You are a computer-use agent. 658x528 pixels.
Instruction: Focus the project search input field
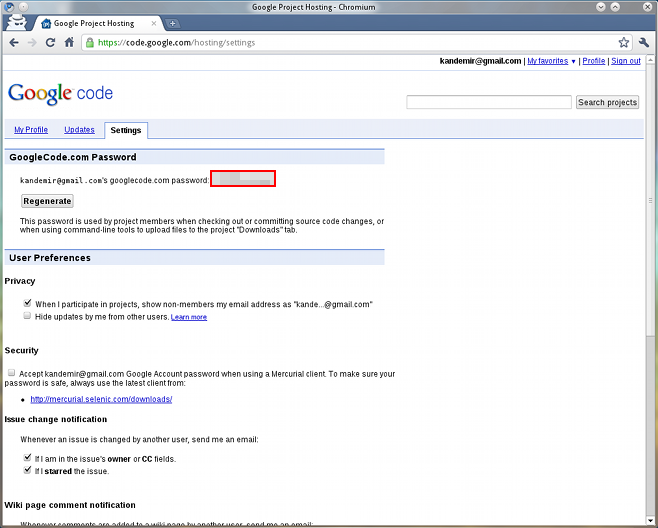click(489, 102)
